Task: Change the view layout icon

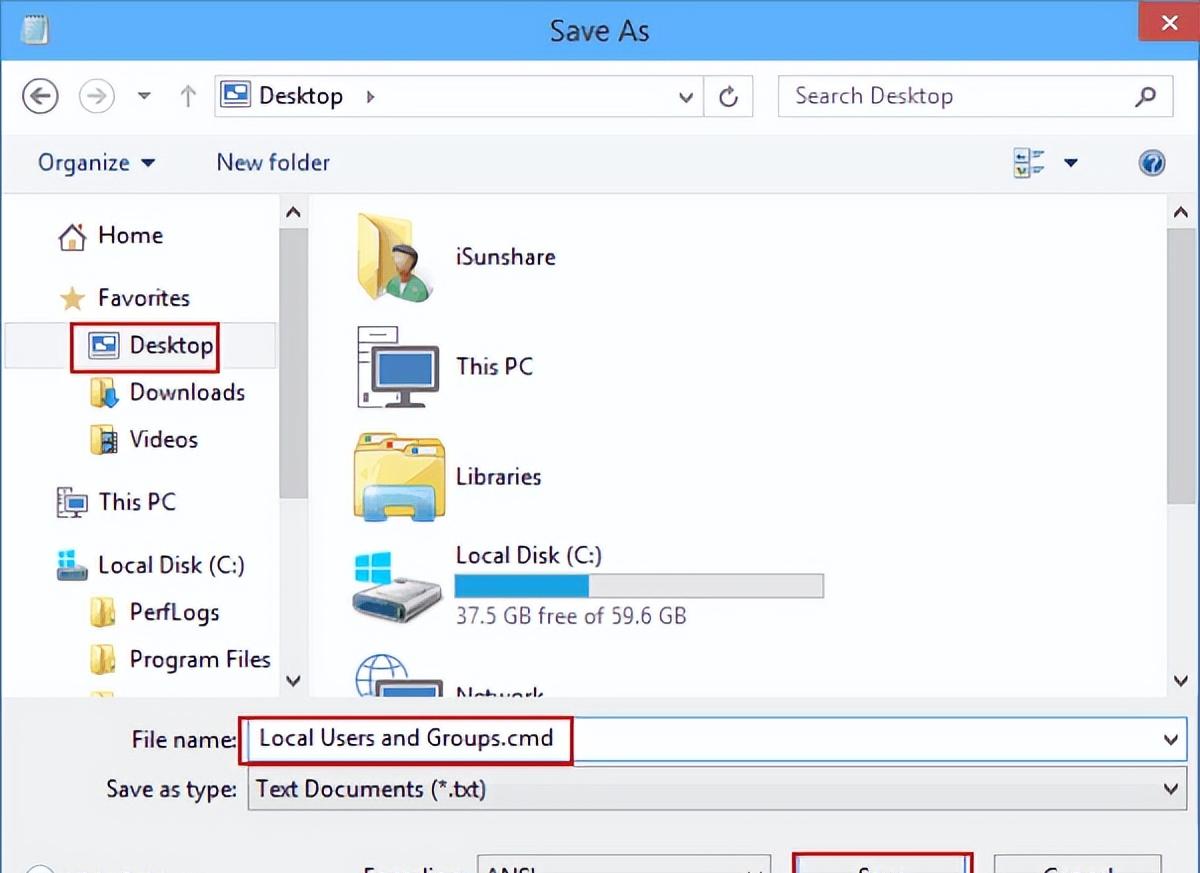Action: point(1028,163)
